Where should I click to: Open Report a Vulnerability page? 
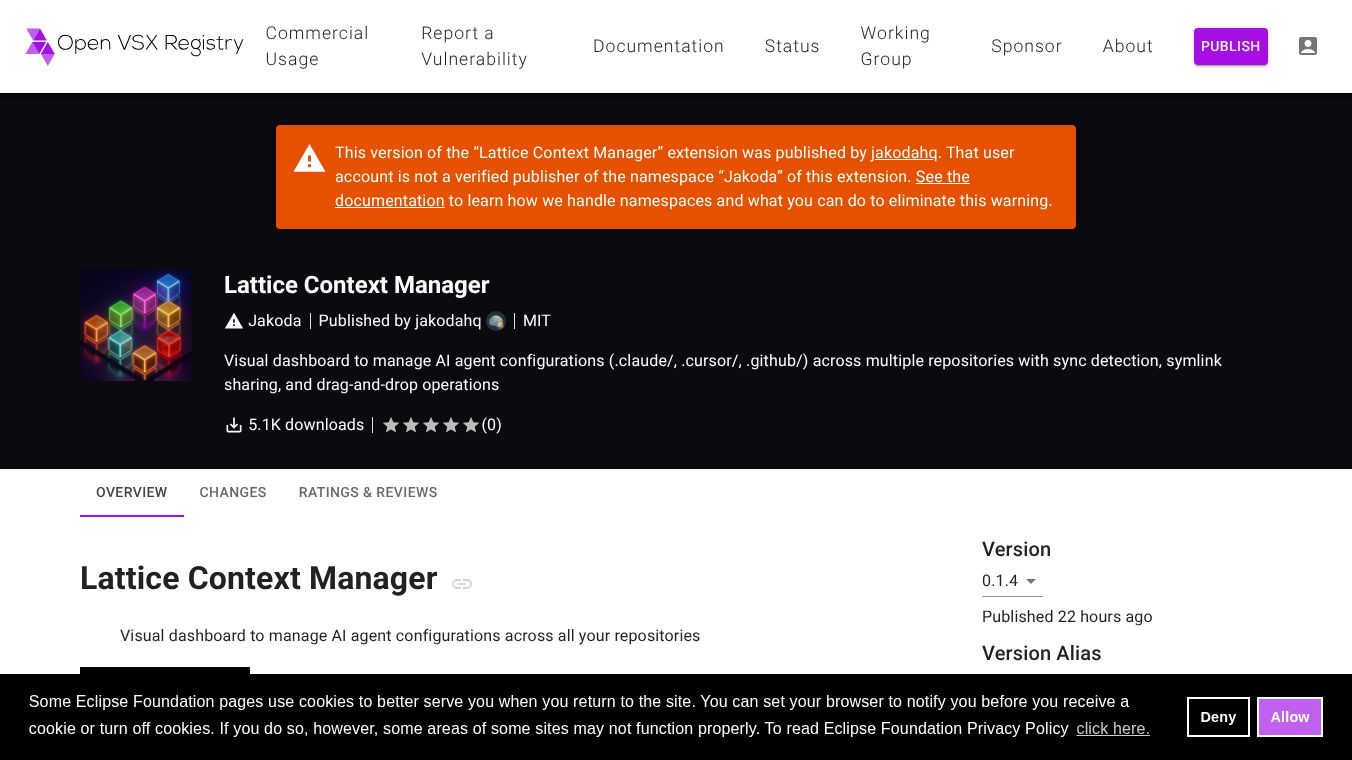click(x=474, y=46)
